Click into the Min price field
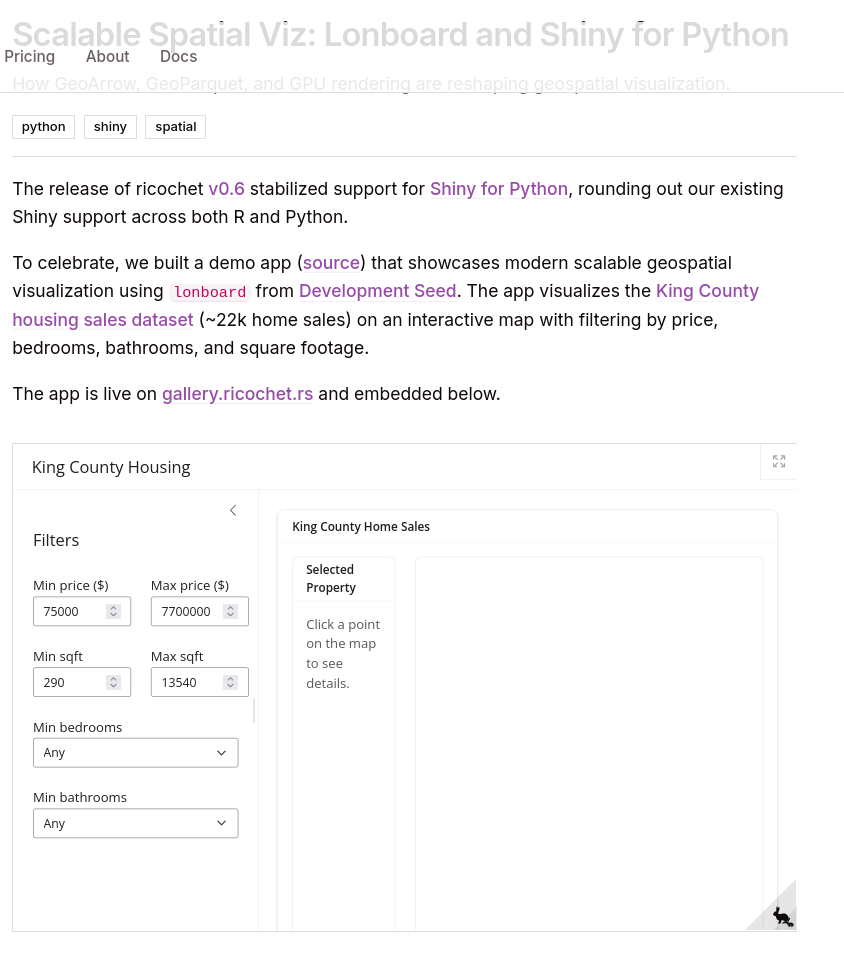This screenshot has height=955, width=844. click(82, 611)
